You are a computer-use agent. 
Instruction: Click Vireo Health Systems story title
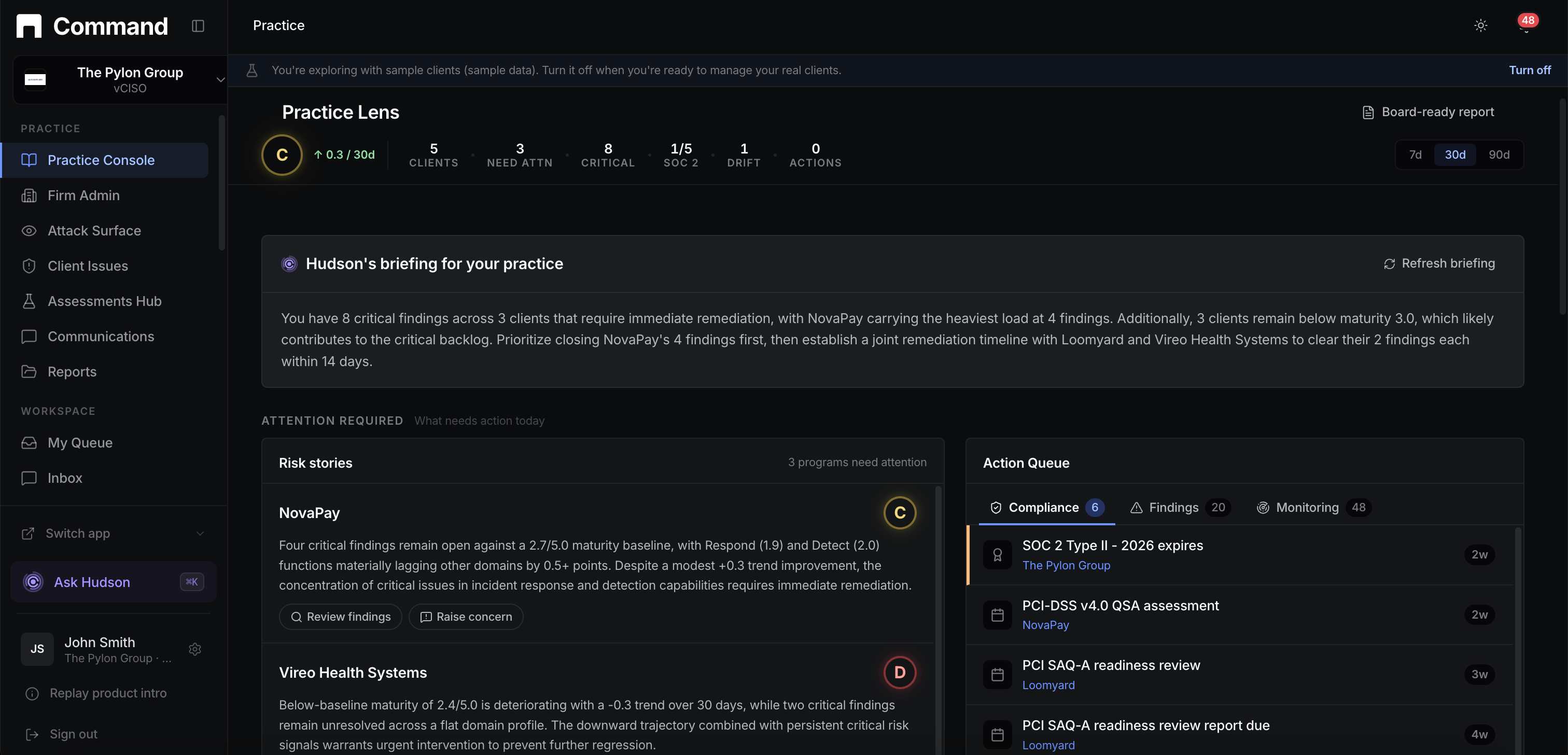coord(353,672)
